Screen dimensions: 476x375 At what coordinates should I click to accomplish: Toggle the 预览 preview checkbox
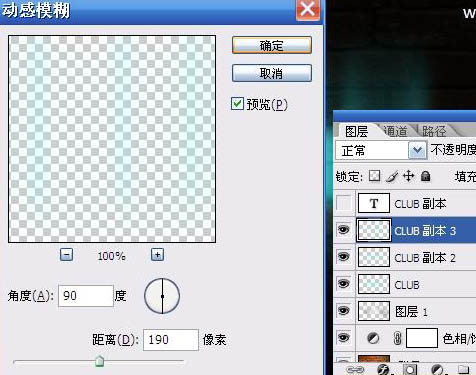pyautogui.click(x=237, y=104)
